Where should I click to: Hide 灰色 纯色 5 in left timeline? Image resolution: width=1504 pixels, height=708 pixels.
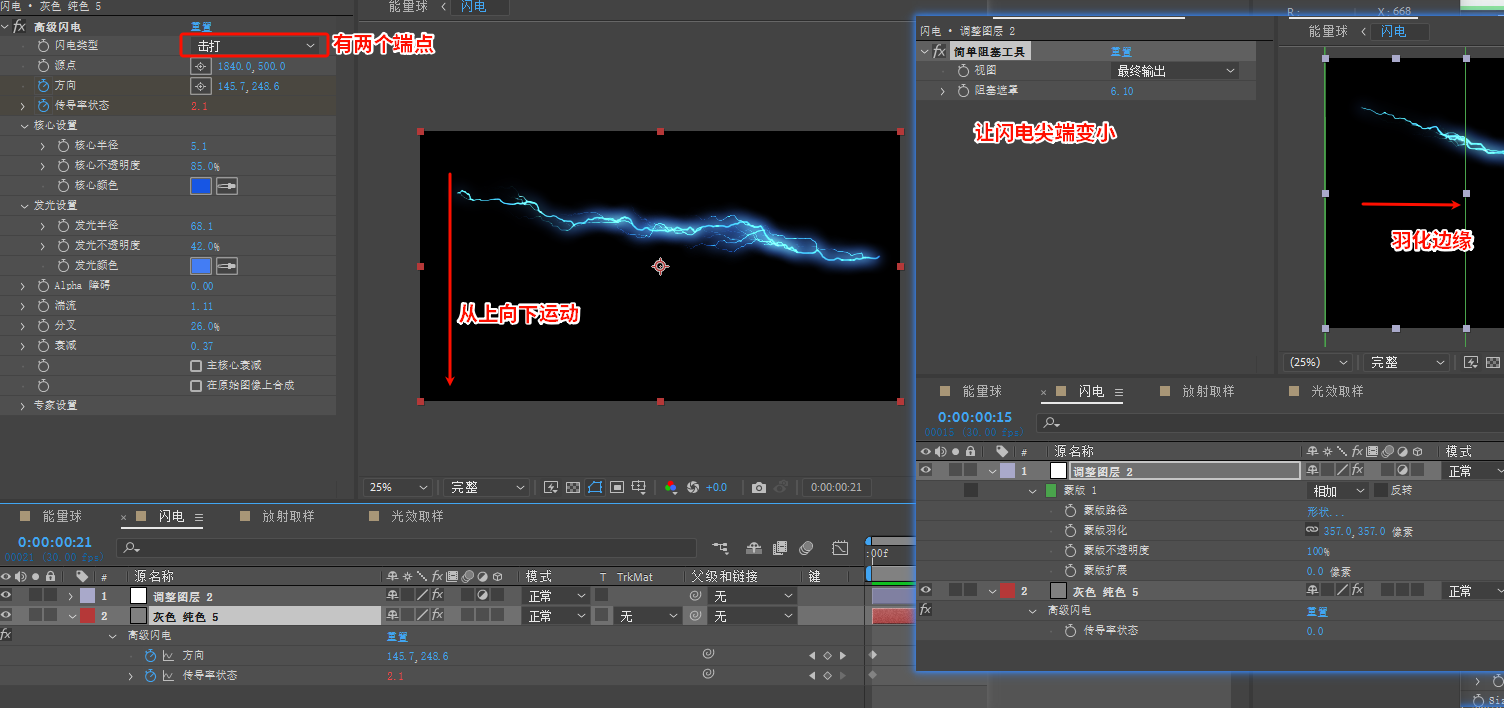coord(6,616)
